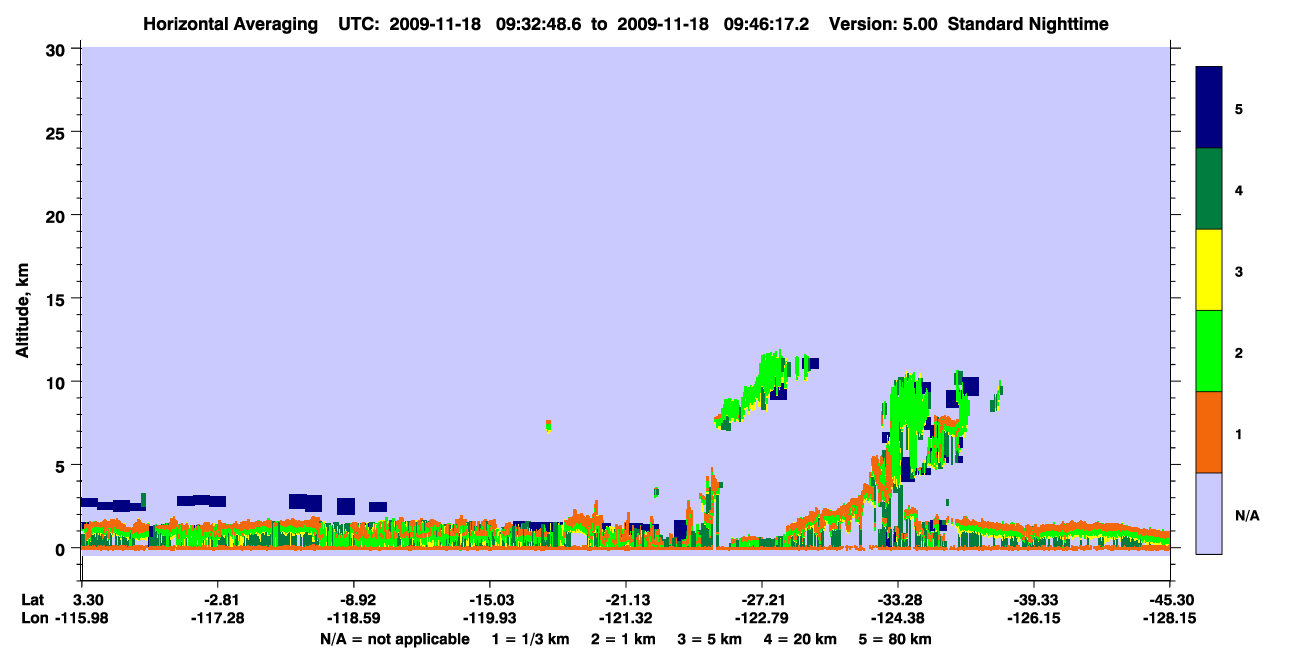Click longitude value -119.93
1300x667 pixels.
point(490,618)
